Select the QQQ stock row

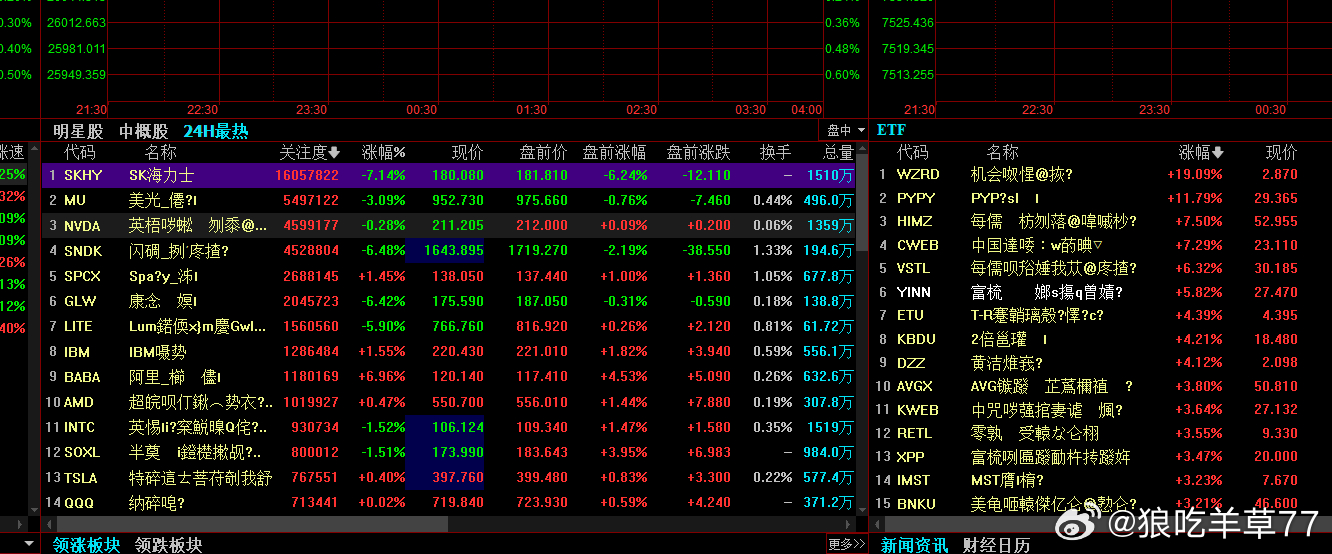[x=449, y=503]
